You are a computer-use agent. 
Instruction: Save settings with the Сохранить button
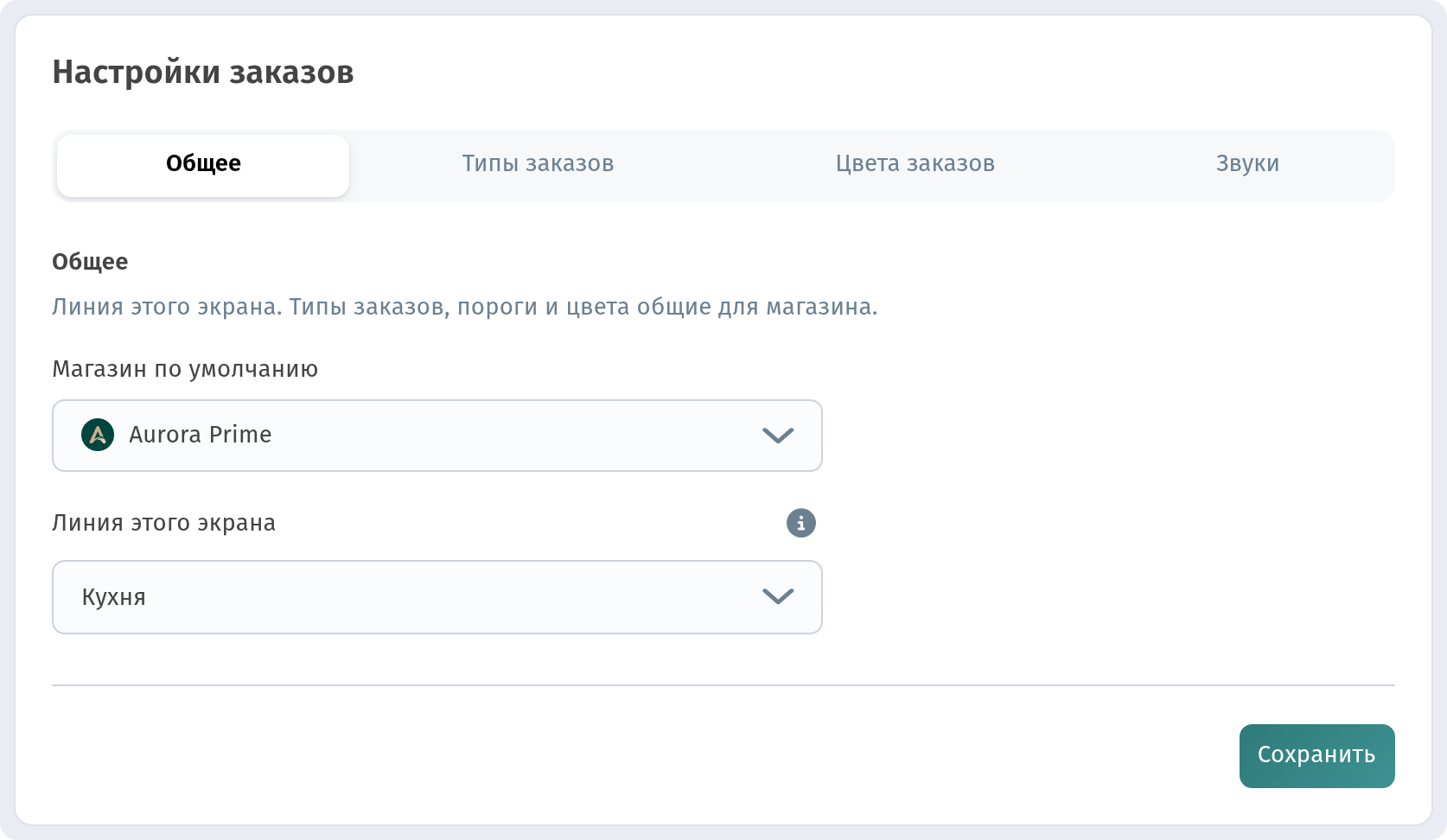[1316, 756]
